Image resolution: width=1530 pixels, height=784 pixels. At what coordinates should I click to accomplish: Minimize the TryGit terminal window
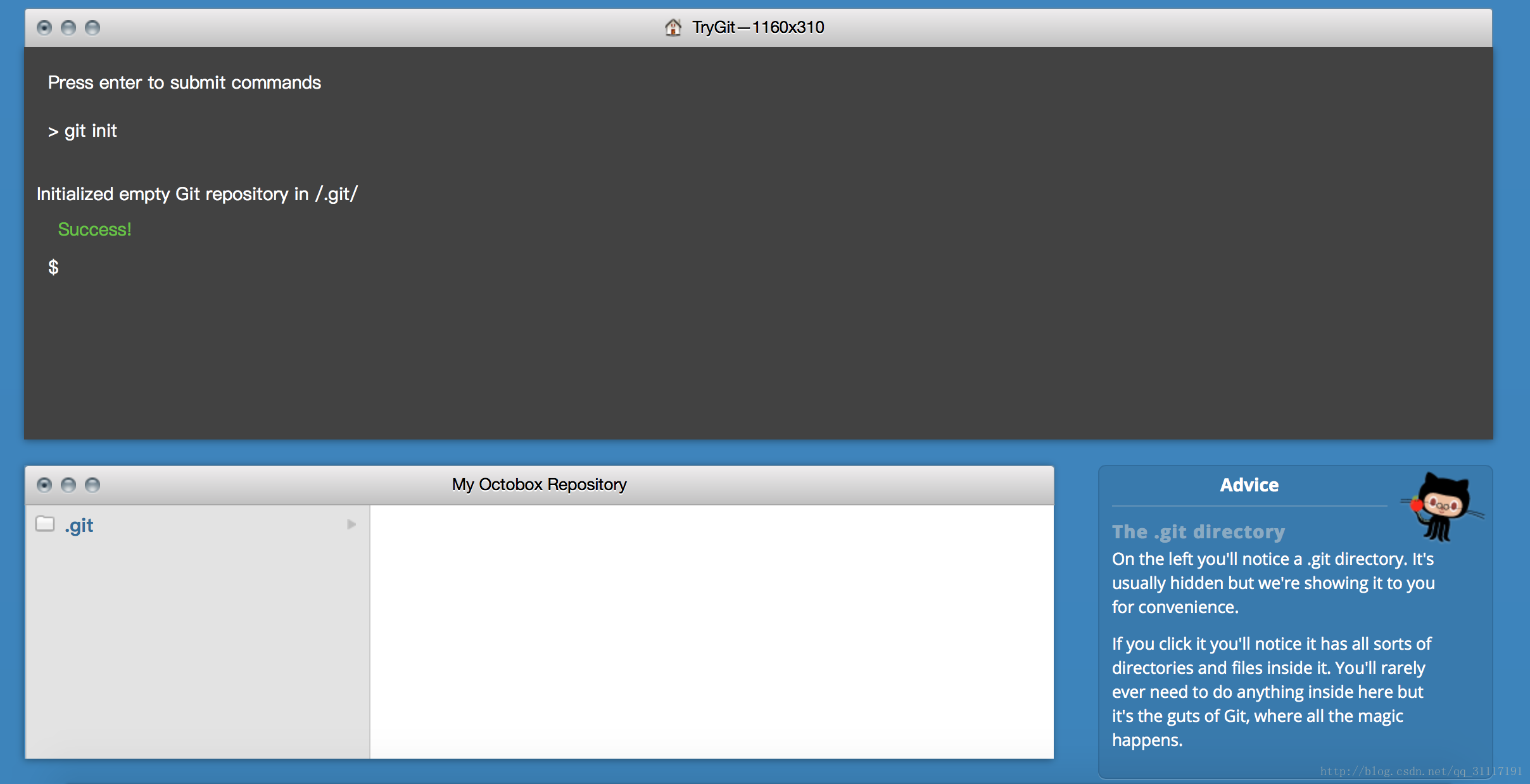(x=68, y=28)
